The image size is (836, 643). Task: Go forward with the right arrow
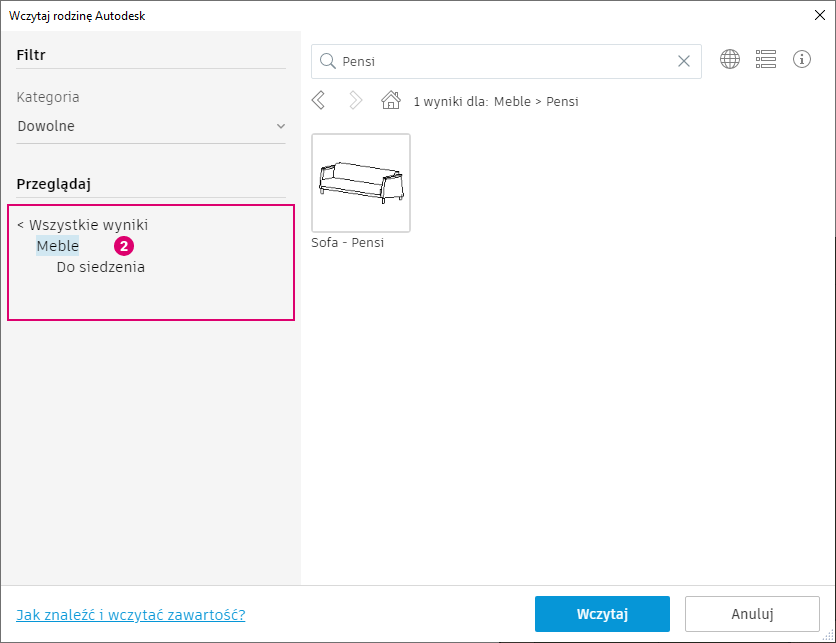[355, 100]
